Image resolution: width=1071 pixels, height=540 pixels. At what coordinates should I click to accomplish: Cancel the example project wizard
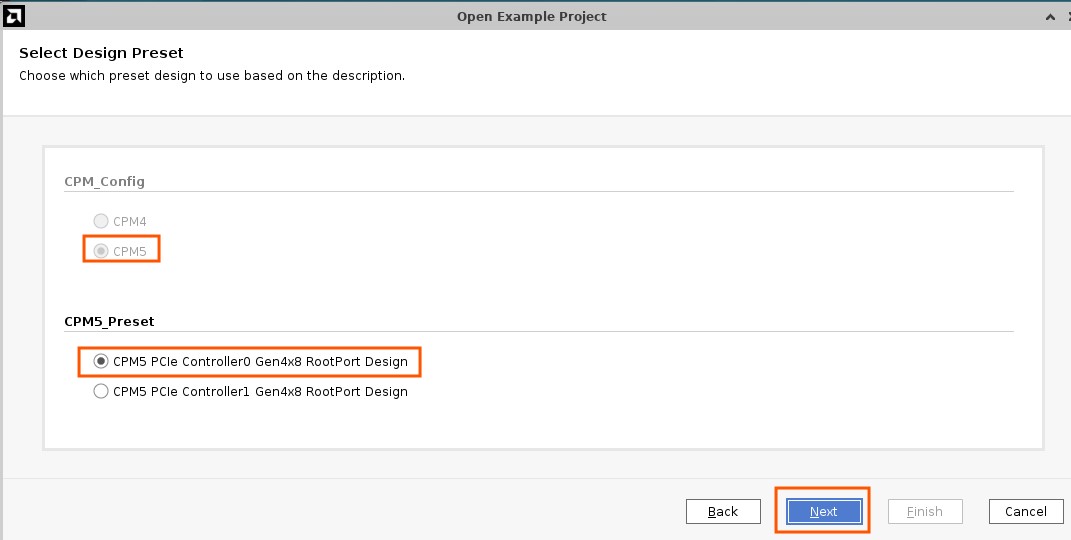(1025, 511)
